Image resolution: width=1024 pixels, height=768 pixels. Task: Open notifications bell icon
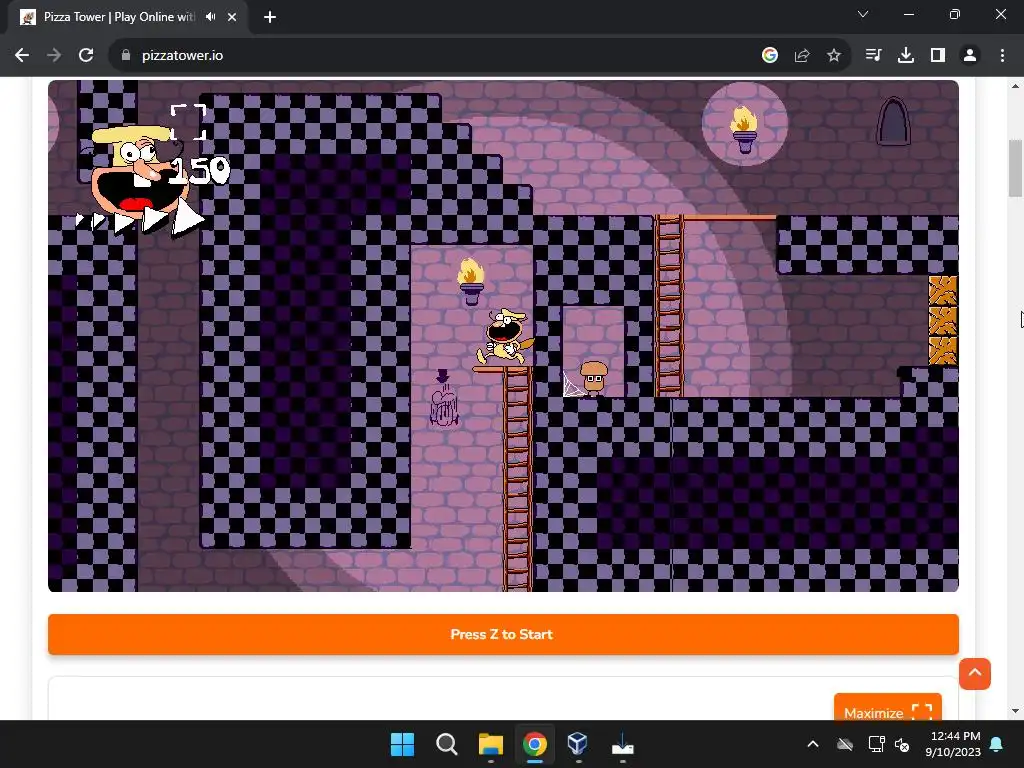tap(997, 744)
